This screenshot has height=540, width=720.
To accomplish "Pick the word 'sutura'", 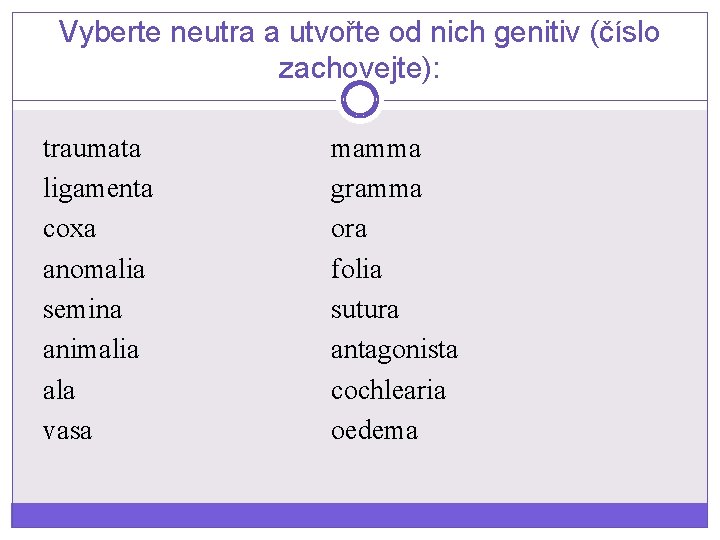I will 365,310.
